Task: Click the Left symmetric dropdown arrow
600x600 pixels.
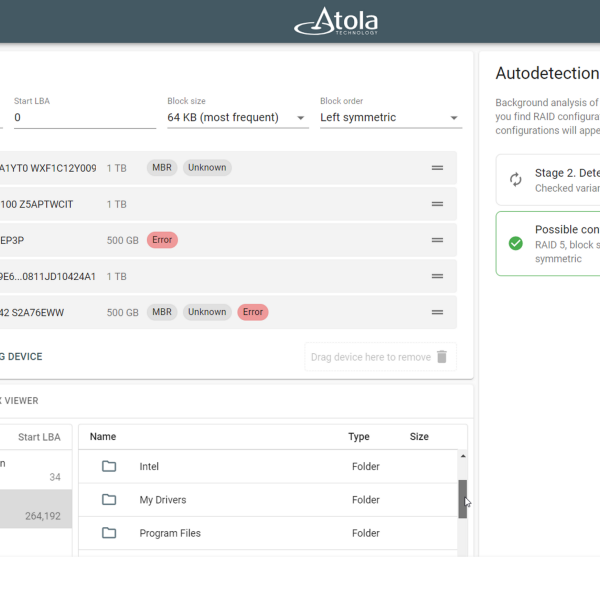Action: (x=454, y=118)
